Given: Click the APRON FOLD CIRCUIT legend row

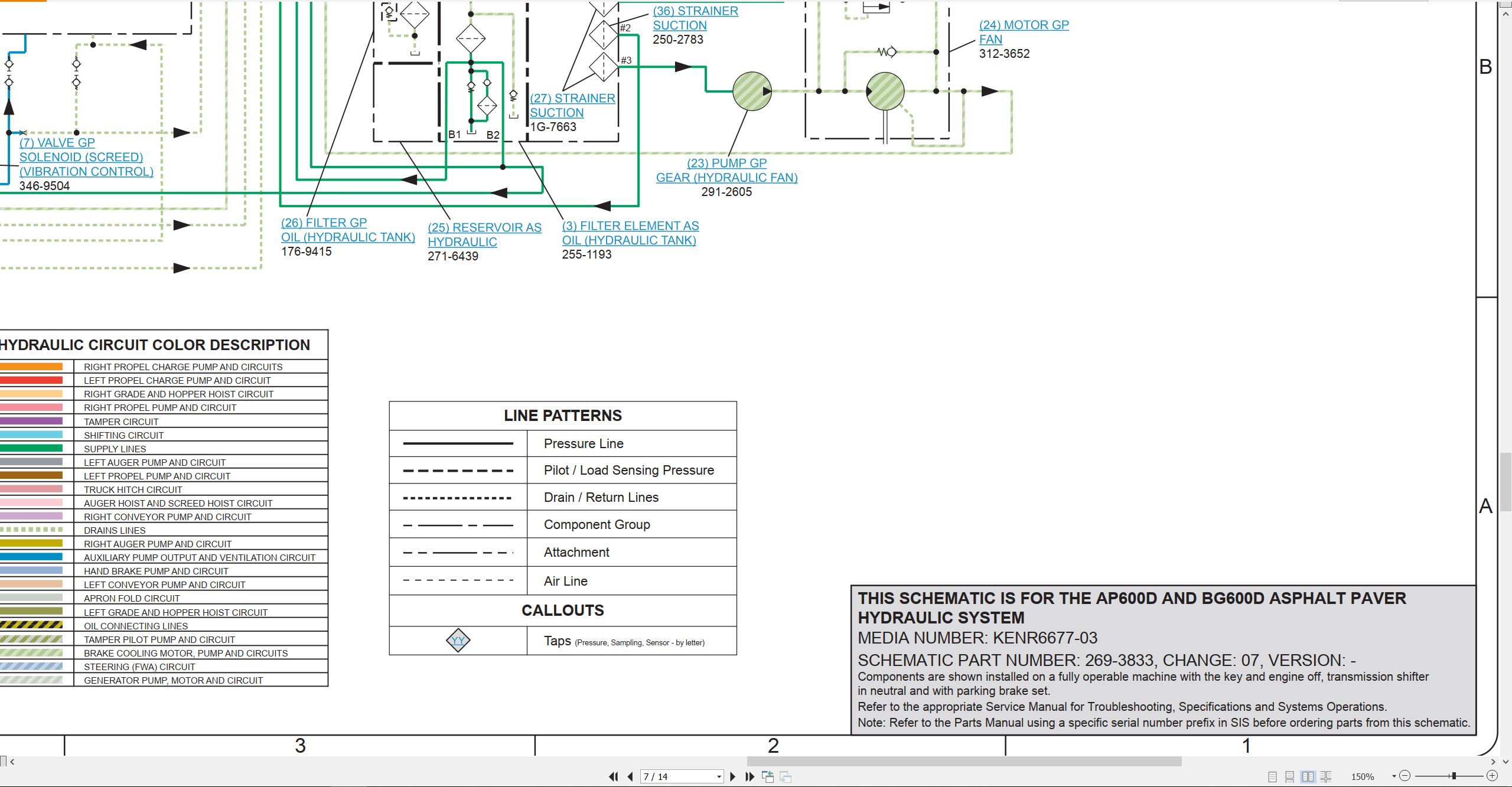Looking at the screenshot, I should pos(164,599).
